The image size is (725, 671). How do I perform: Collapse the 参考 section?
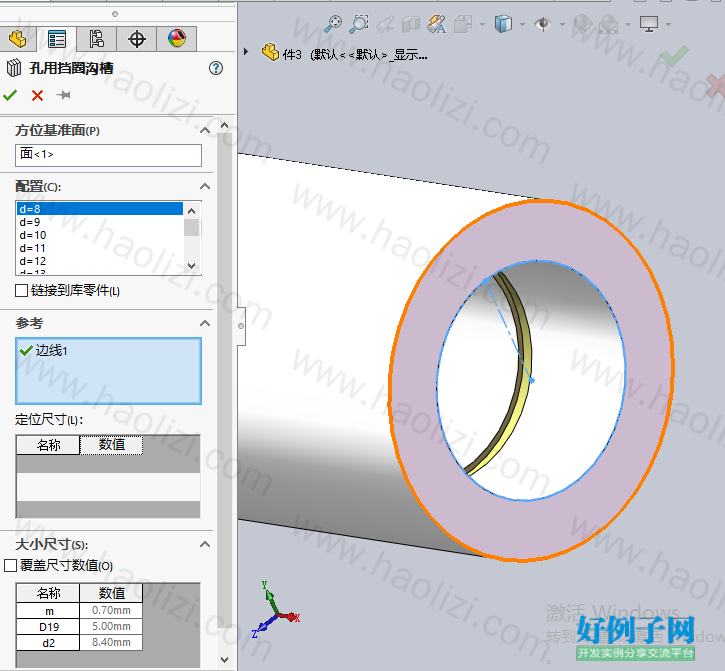tap(205, 323)
